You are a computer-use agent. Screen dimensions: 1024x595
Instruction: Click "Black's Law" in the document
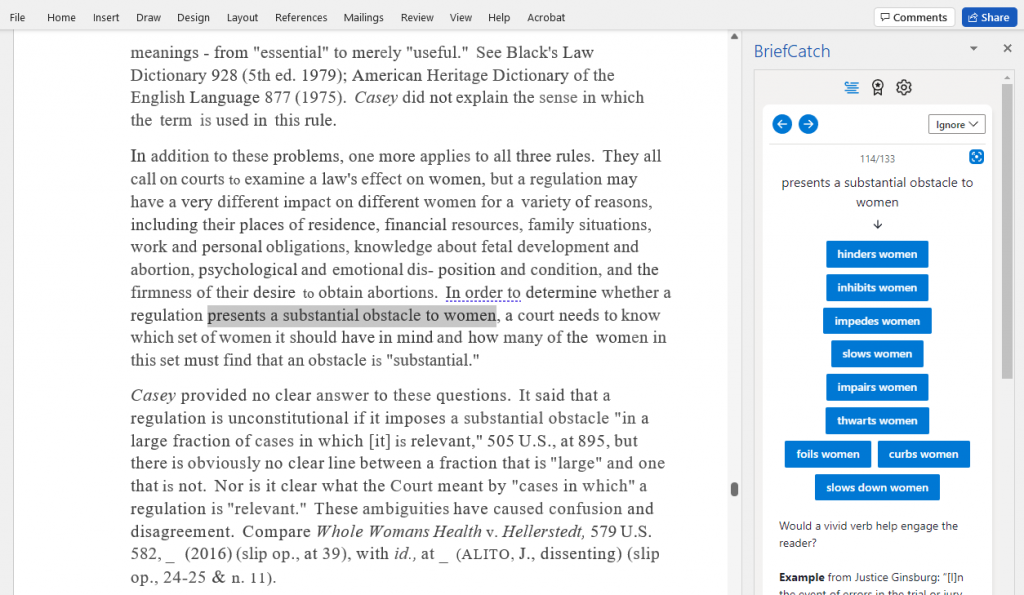coord(550,52)
